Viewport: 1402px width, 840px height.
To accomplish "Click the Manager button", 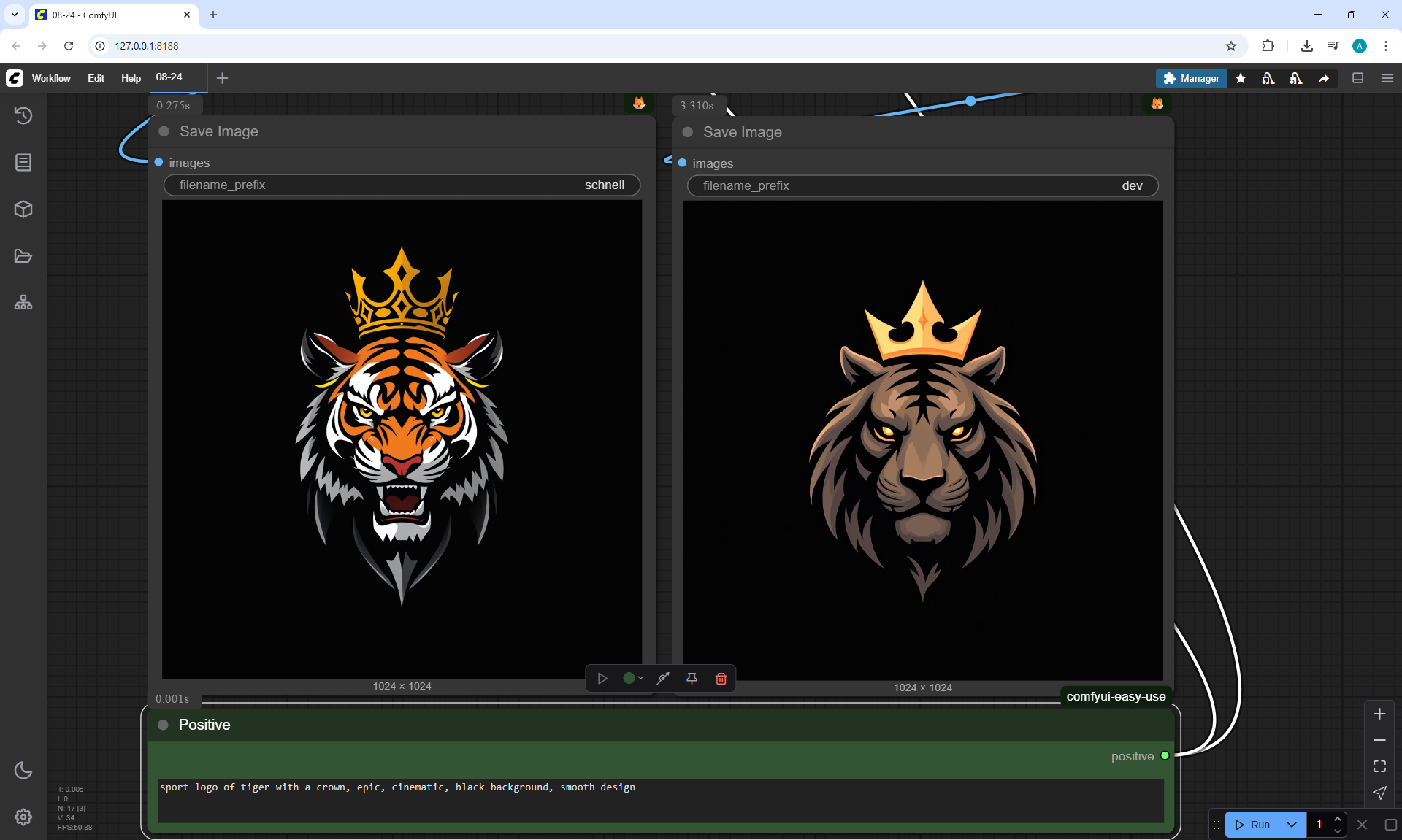I will (1191, 78).
